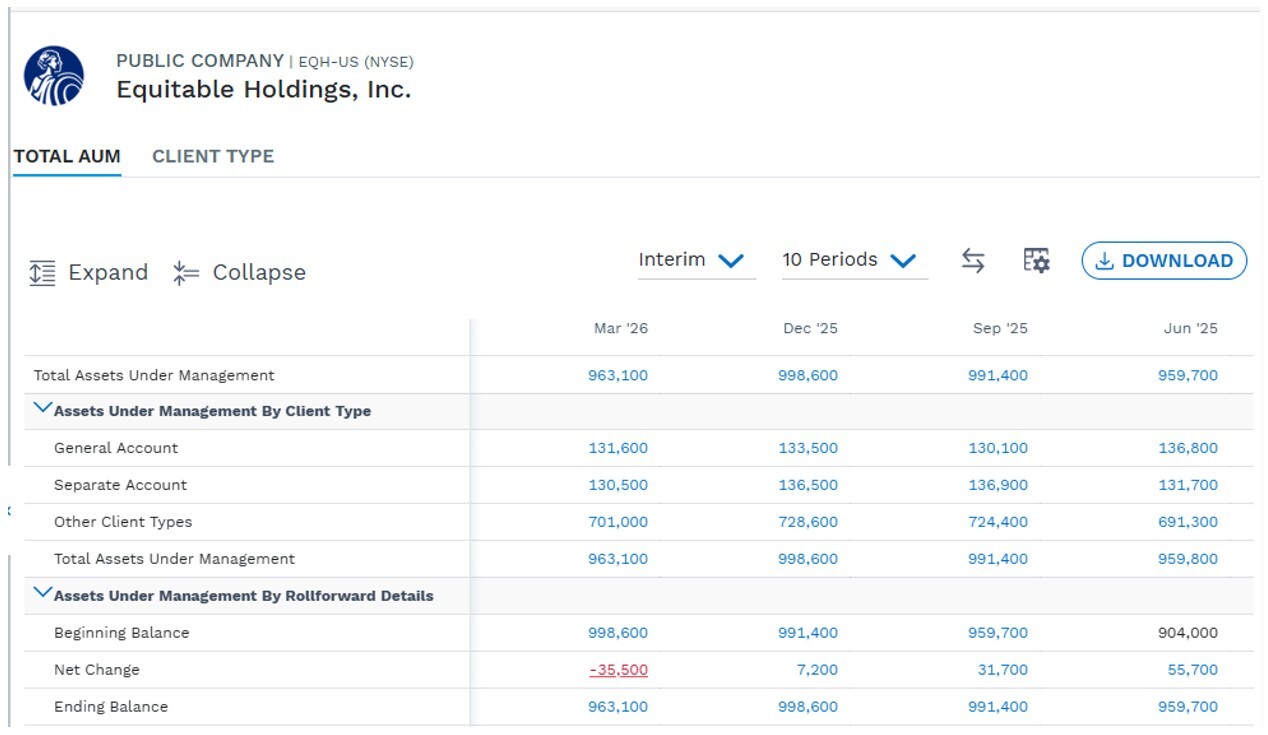Click Net Change value 7,200
The width and height of the screenshot is (1268, 735).
pos(817,670)
